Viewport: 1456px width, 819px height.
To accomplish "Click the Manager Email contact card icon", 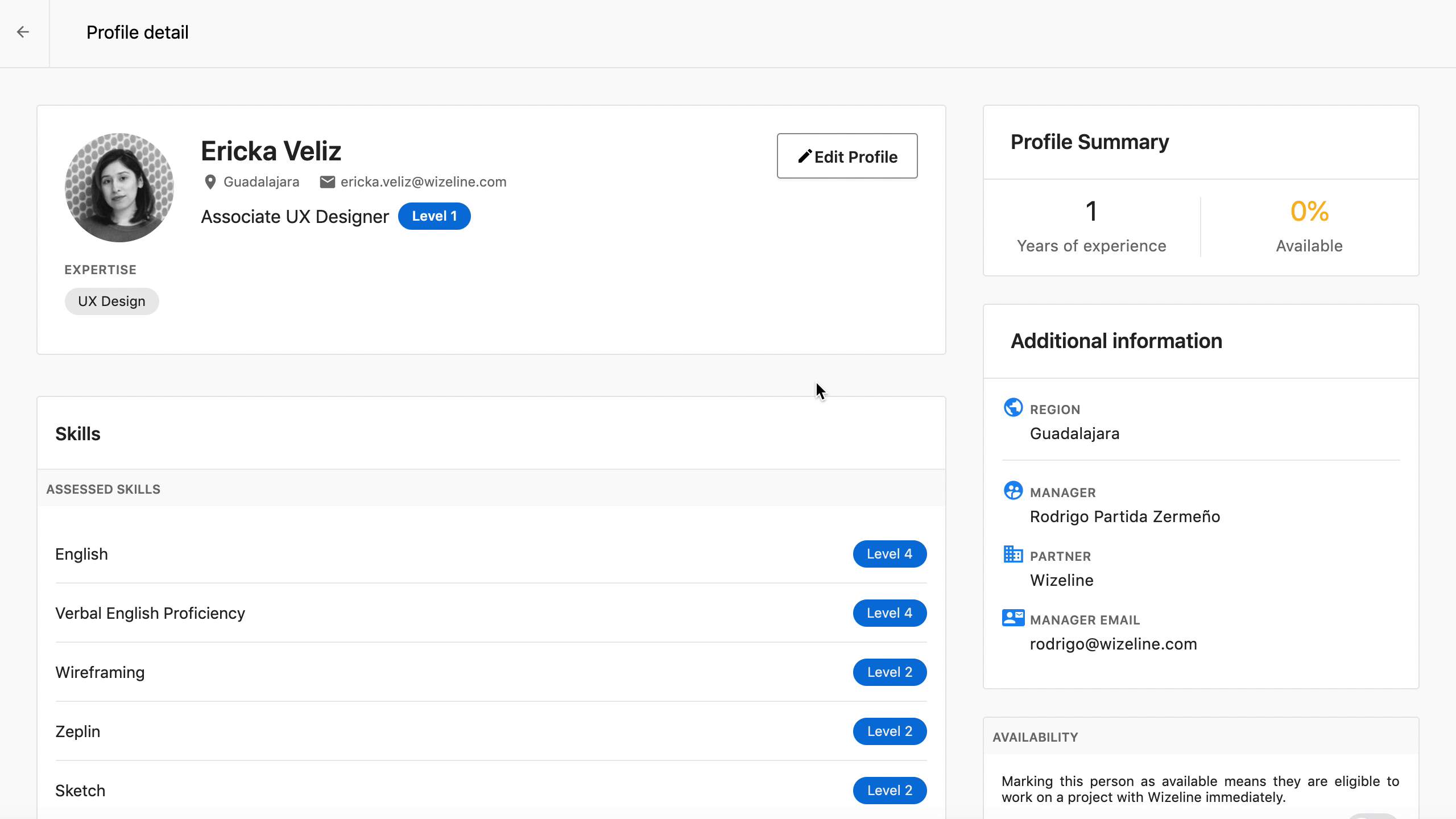I will coord(1013,618).
